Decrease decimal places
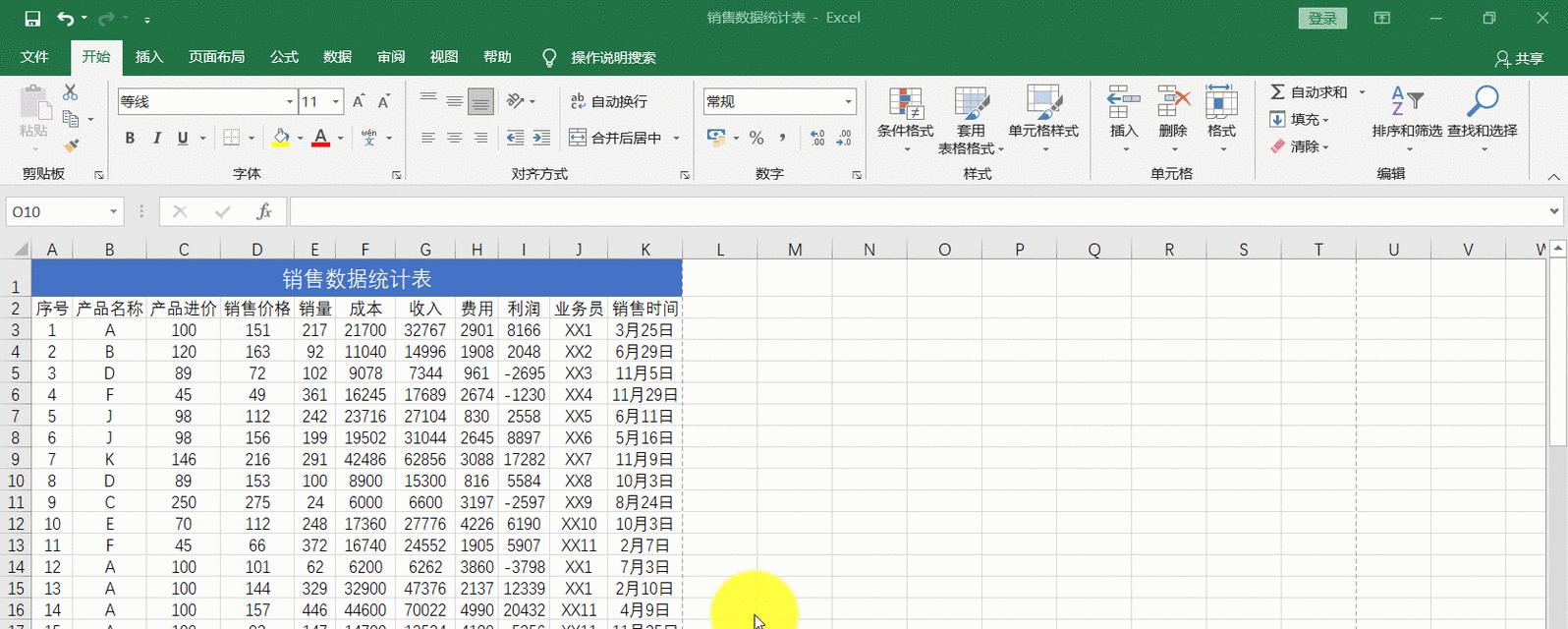The width and height of the screenshot is (1568, 629). click(845, 139)
